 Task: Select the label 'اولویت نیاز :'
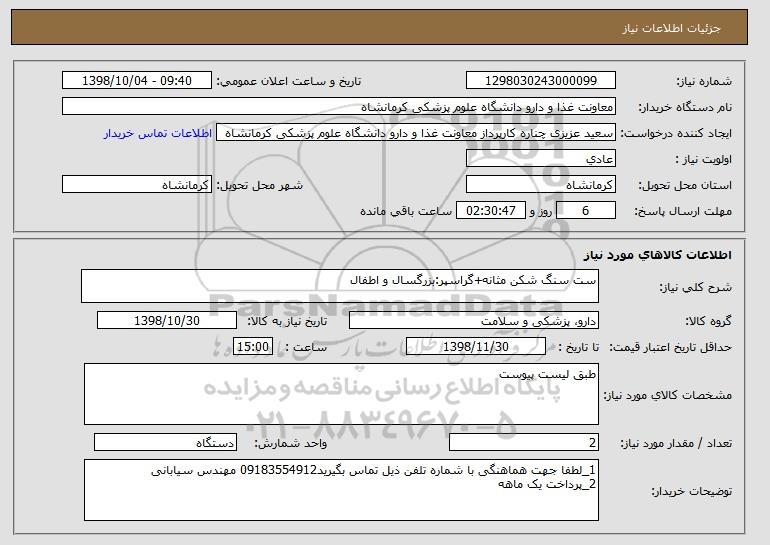click(x=703, y=160)
